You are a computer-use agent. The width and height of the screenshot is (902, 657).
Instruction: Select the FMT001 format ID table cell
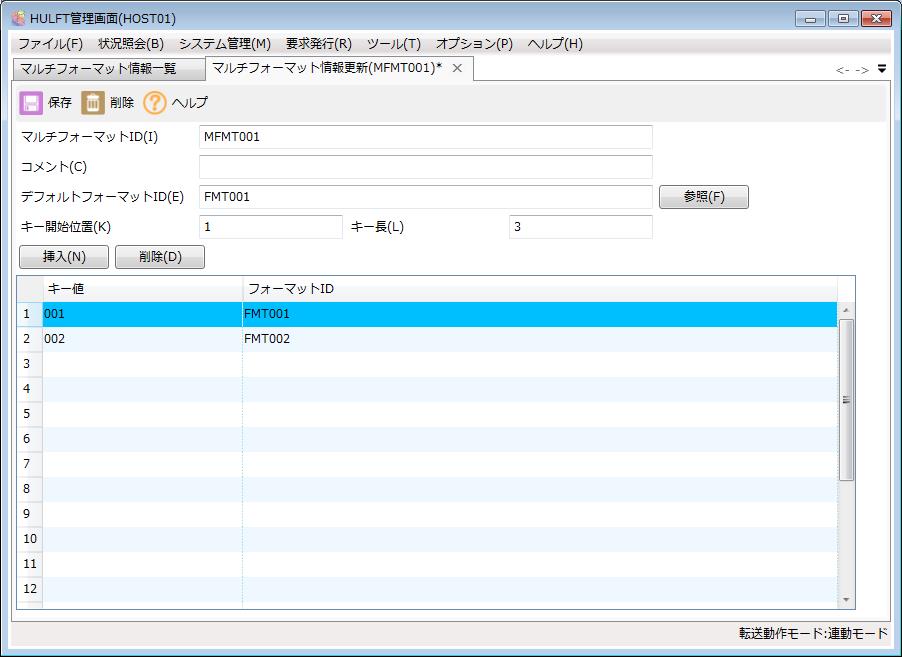tap(540, 314)
